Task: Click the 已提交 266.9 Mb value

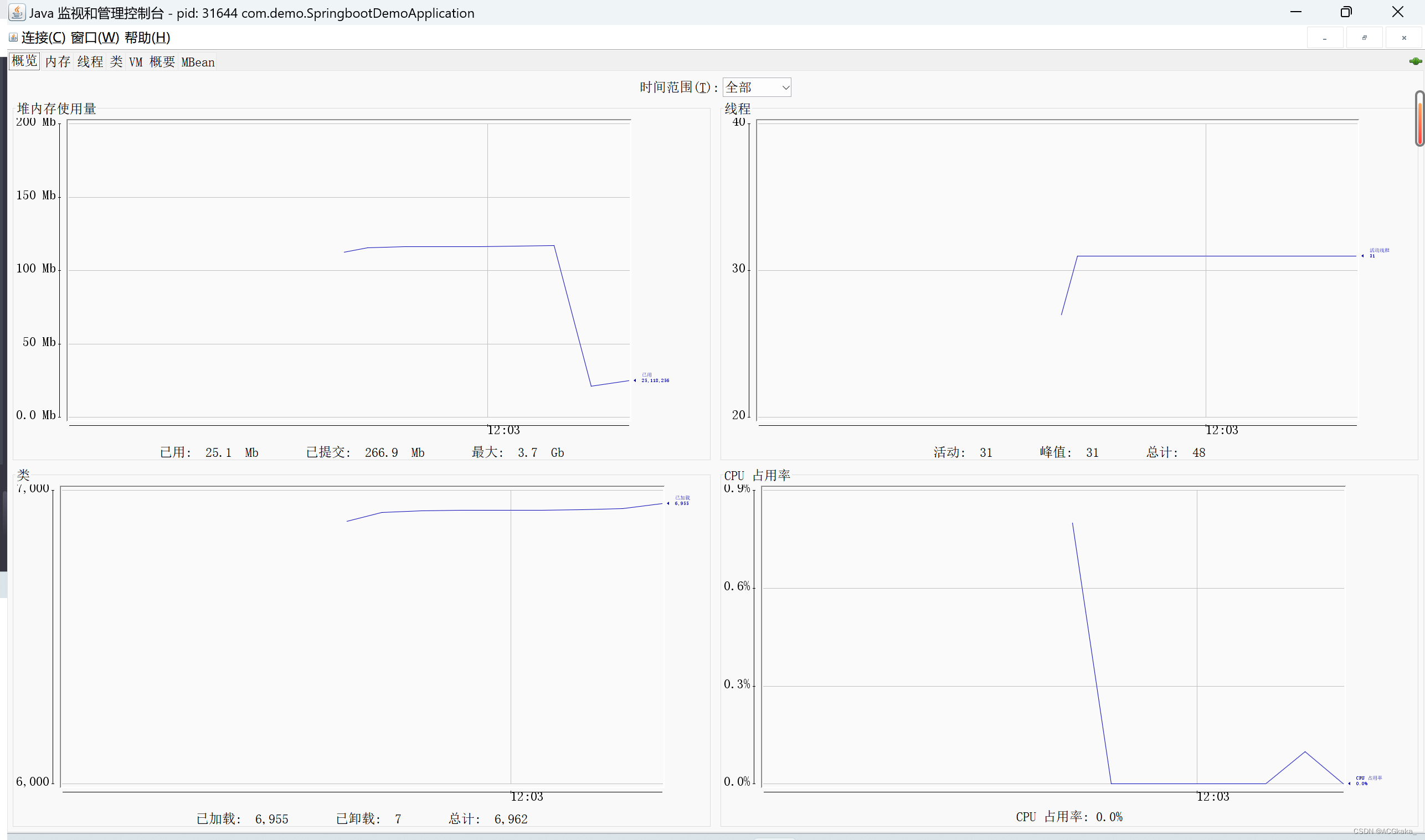Action: (365, 452)
